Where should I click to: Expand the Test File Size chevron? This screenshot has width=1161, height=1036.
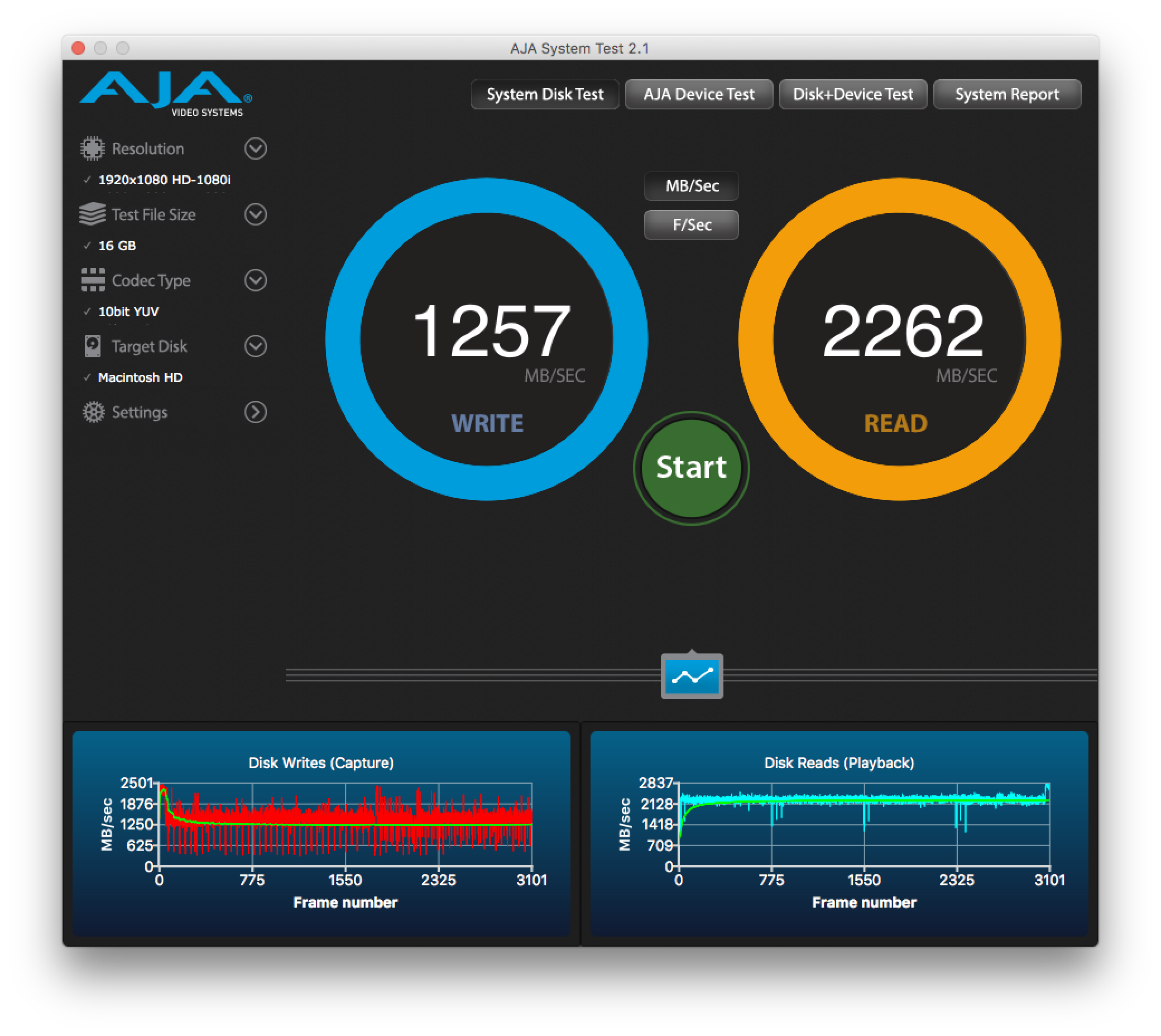tap(256, 214)
